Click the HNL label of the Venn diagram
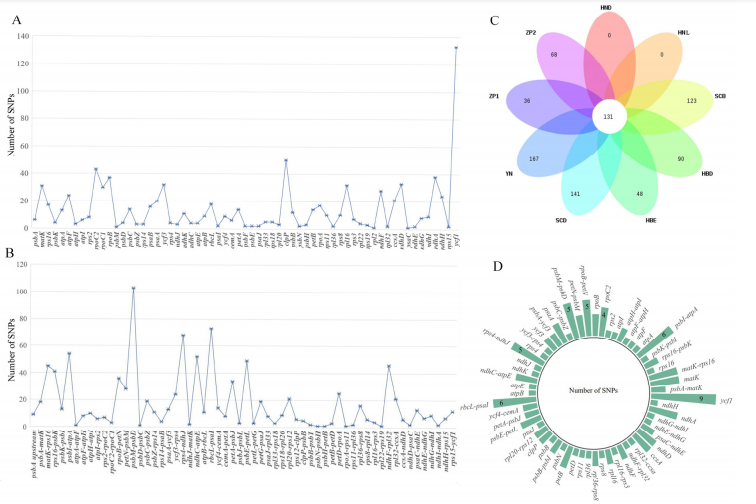 point(684,33)
